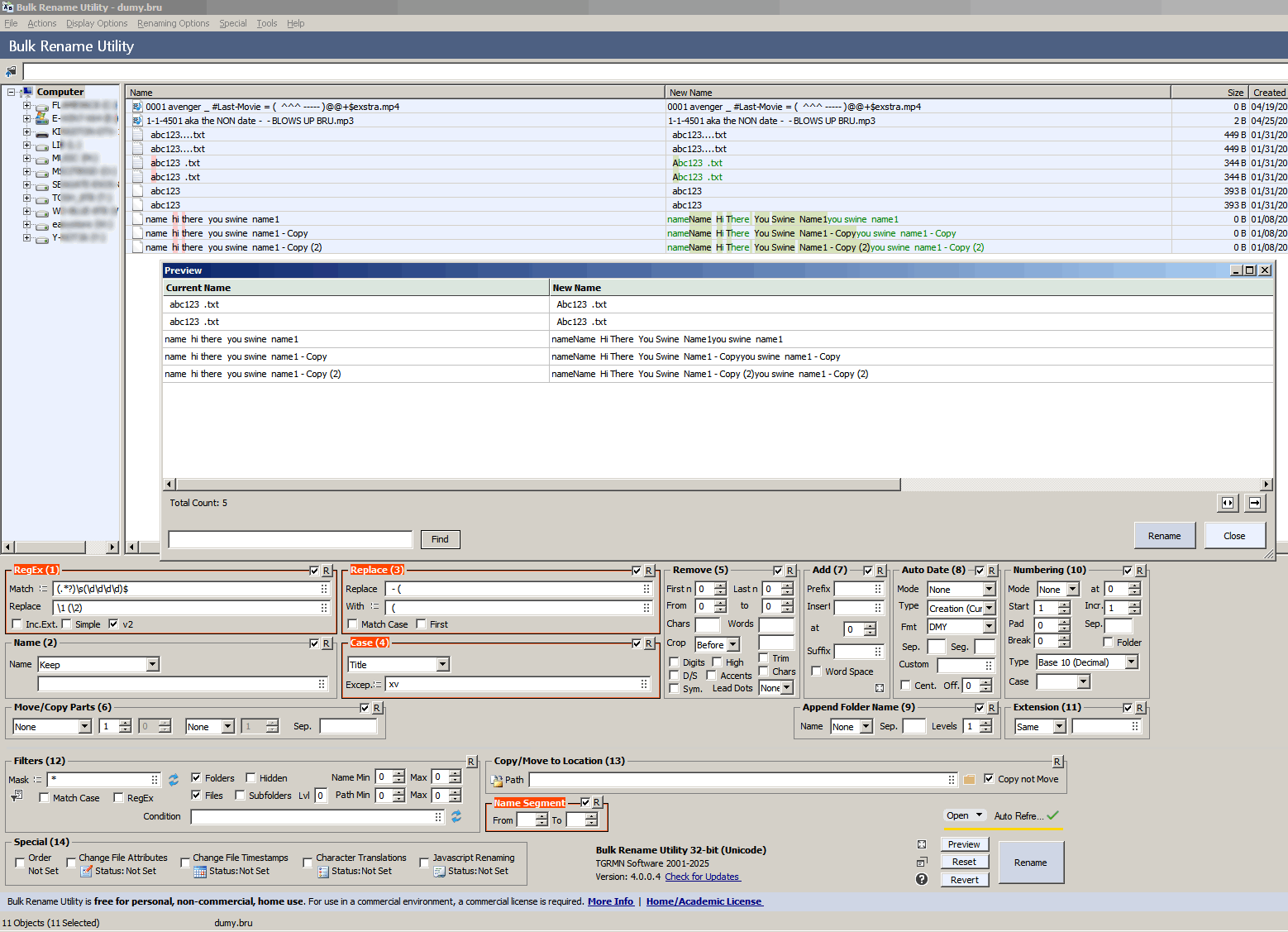The image size is (1288, 932).
Task: Open the Open dropdown near Auto Refresh
Action: tap(964, 815)
